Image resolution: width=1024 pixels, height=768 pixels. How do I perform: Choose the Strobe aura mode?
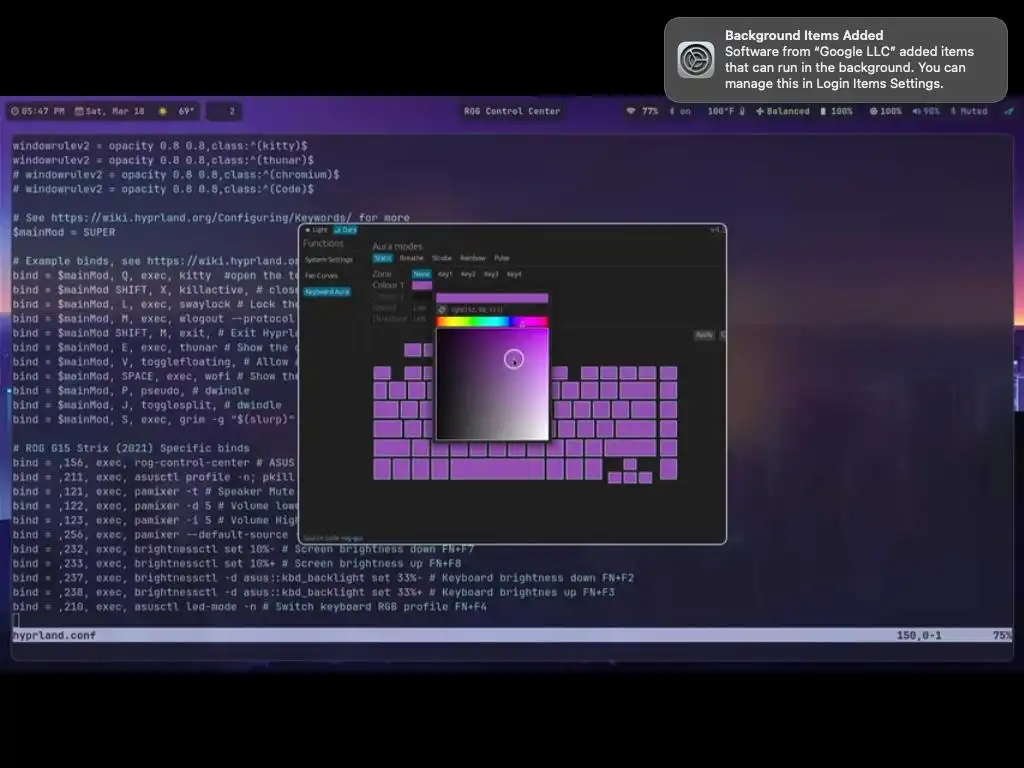tap(441, 258)
